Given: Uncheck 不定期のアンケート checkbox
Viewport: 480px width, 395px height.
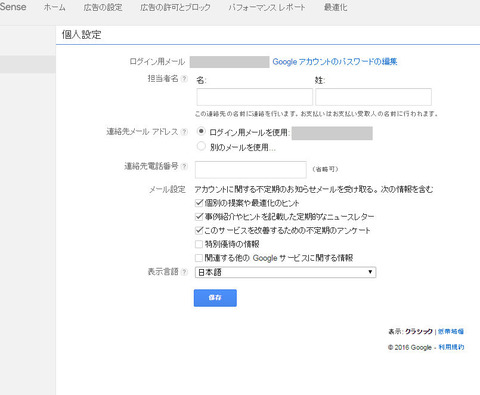Looking at the screenshot, I should click(x=199, y=230).
